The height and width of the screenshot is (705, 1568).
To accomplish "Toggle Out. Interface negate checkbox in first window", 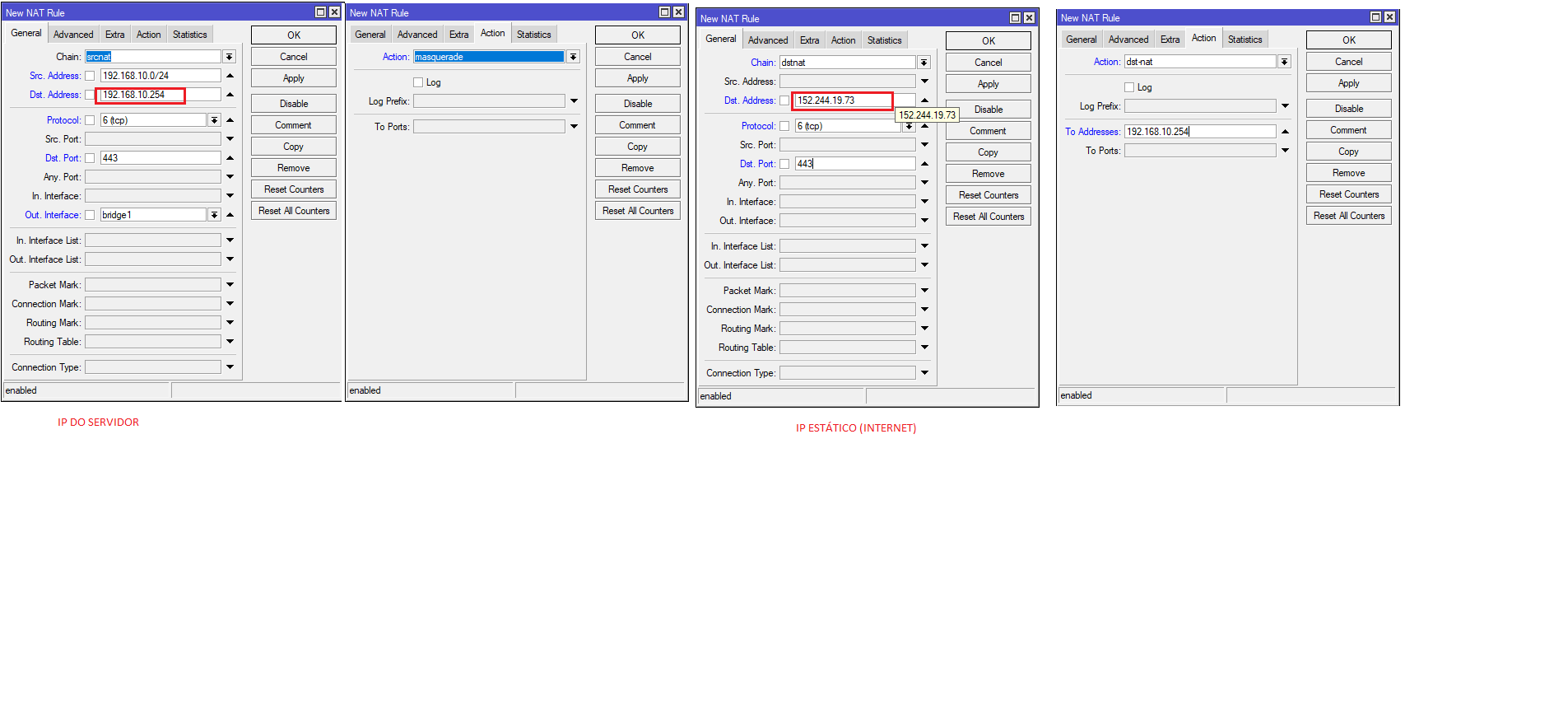I will (x=90, y=215).
